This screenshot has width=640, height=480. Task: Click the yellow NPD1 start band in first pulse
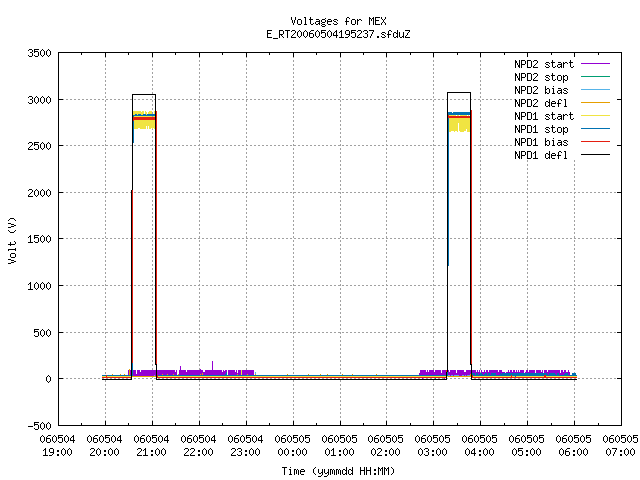tap(144, 124)
